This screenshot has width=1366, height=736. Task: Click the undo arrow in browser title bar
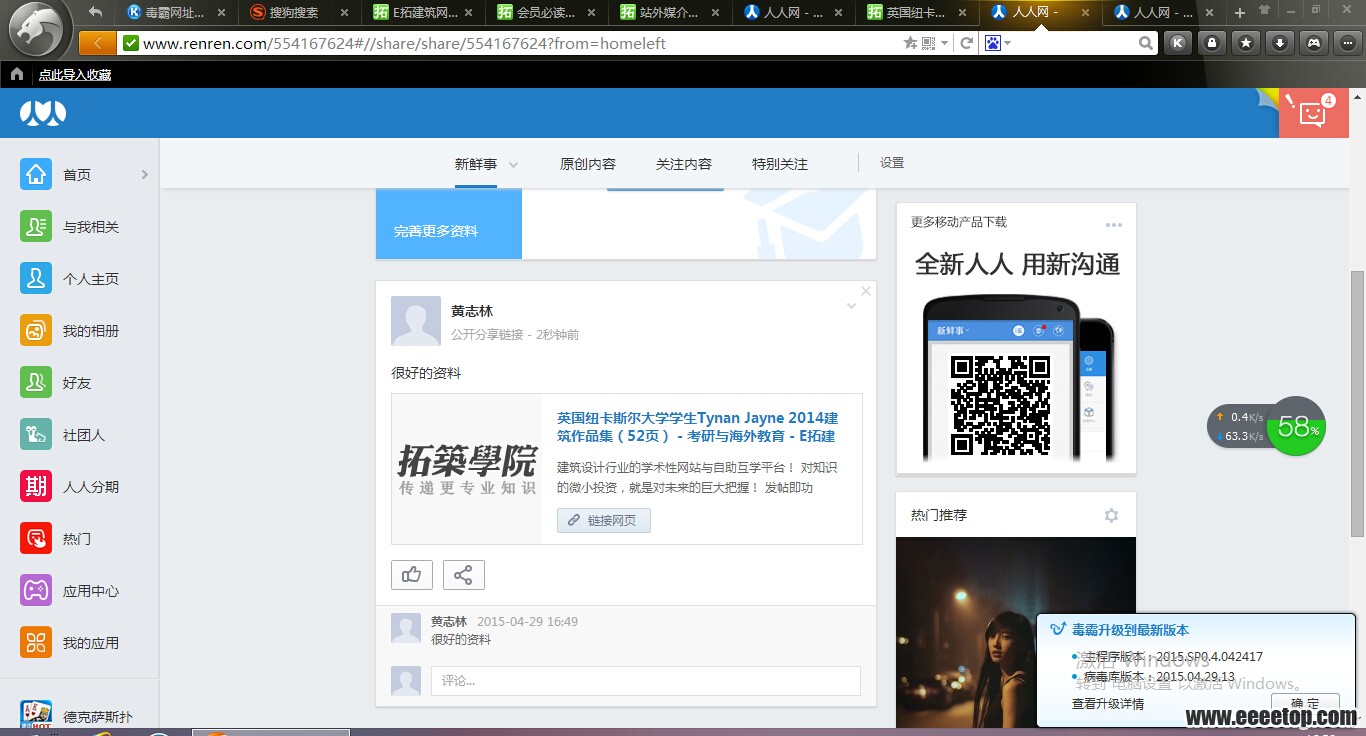pyautogui.click(x=95, y=12)
